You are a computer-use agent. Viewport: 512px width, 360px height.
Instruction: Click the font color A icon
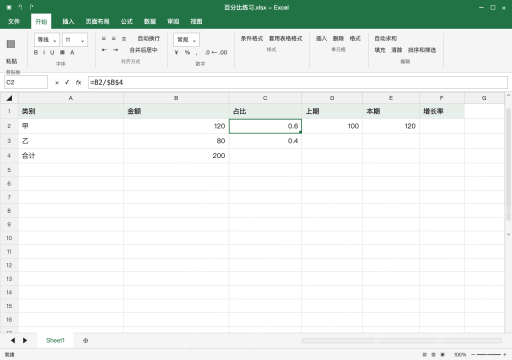pyautogui.click(x=72, y=52)
